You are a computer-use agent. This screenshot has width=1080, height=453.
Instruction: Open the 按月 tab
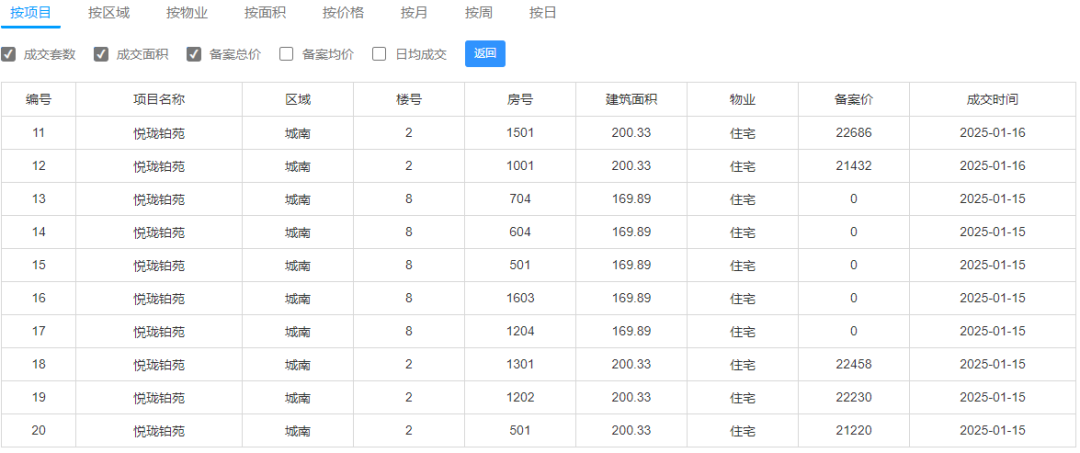[415, 12]
